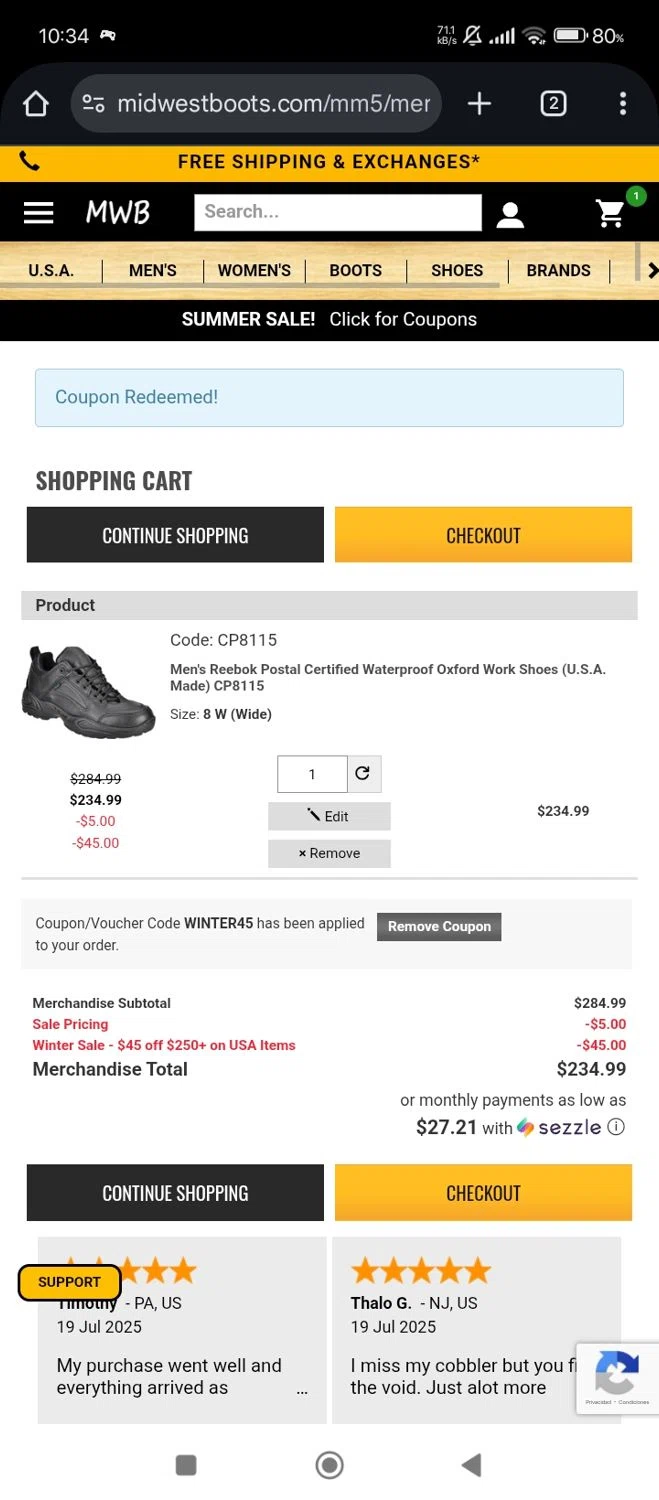This screenshot has height=1500, width=659.
Task: Tap the browser home icon
Action: (36, 104)
